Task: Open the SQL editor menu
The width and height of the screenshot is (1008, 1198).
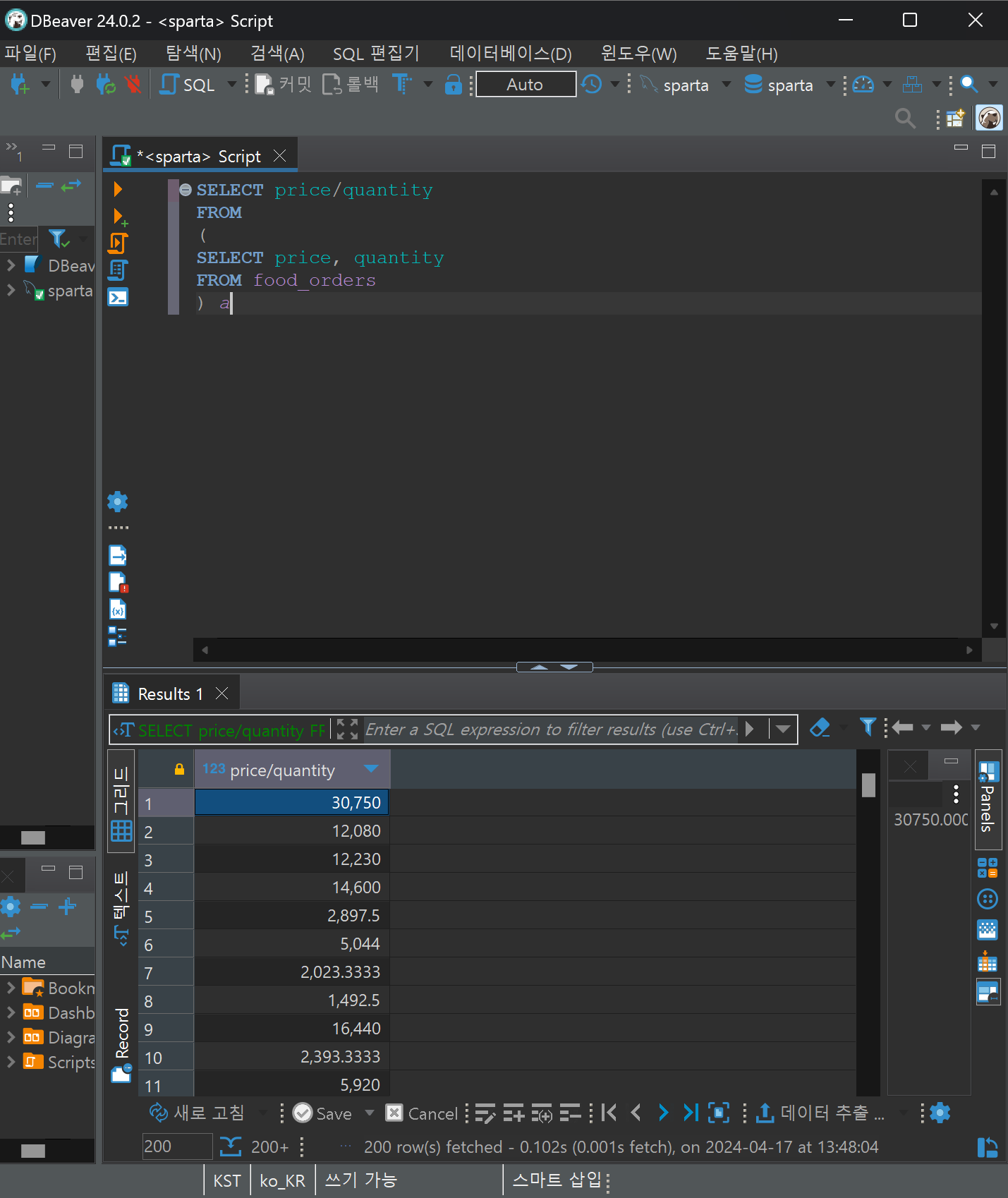Action: [375, 54]
